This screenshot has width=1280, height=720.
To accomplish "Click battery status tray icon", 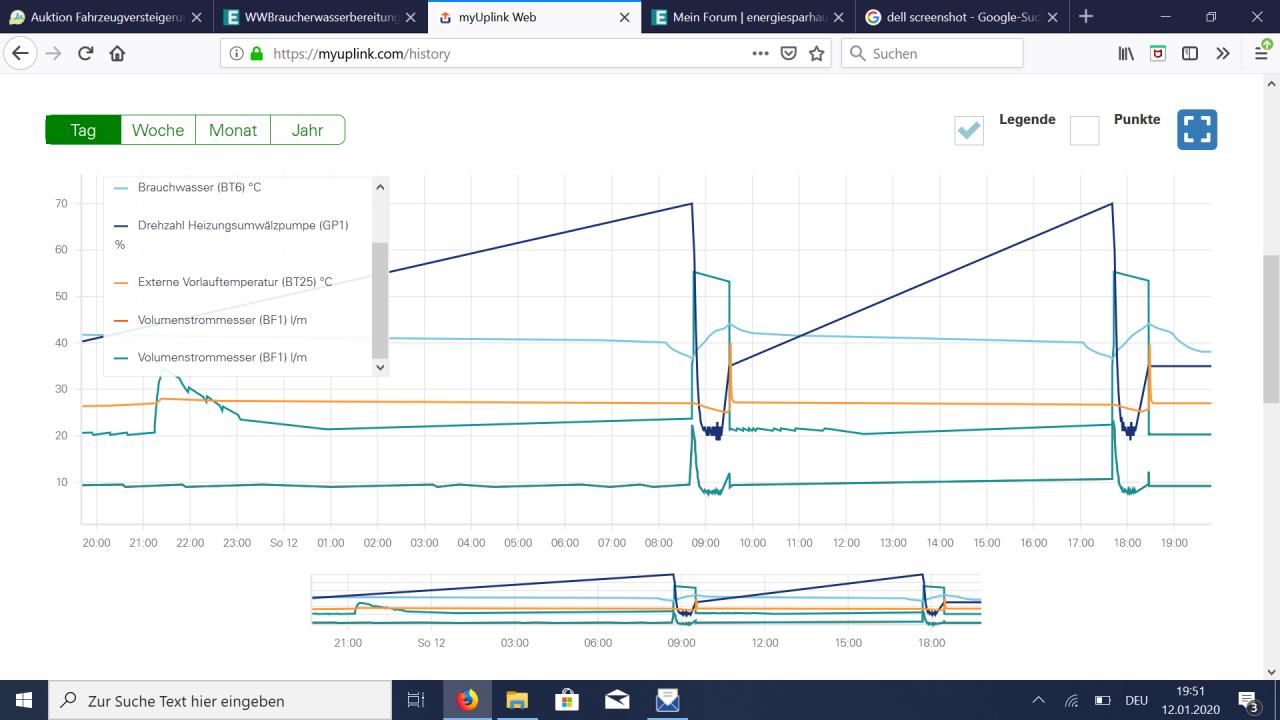I will pyautogui.click(x=1103, y=700).
